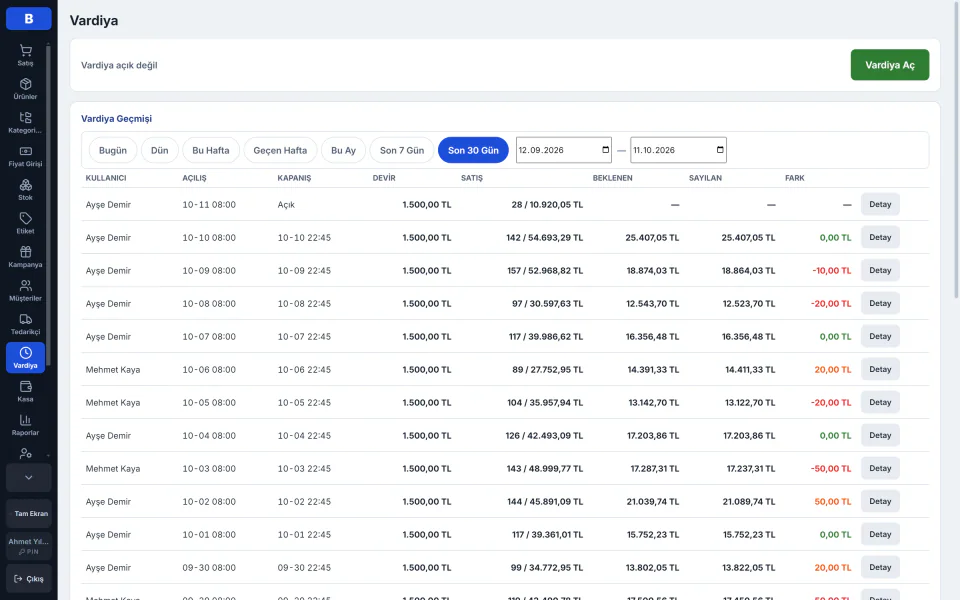Filter shift history by Dün

[x=160, y=150]
